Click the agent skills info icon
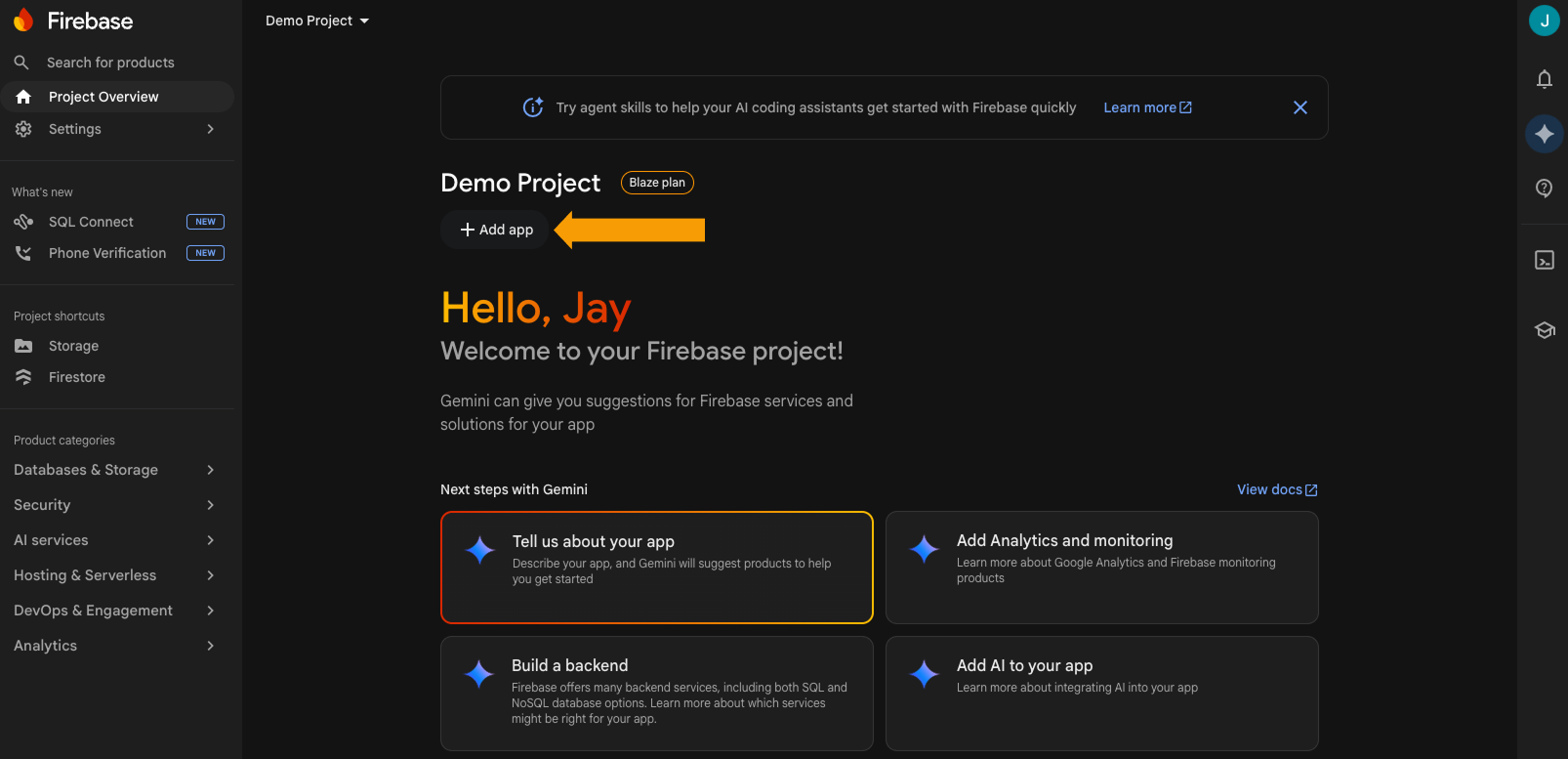This screenshot has height=759, width=1568. (x=533, y=107)
